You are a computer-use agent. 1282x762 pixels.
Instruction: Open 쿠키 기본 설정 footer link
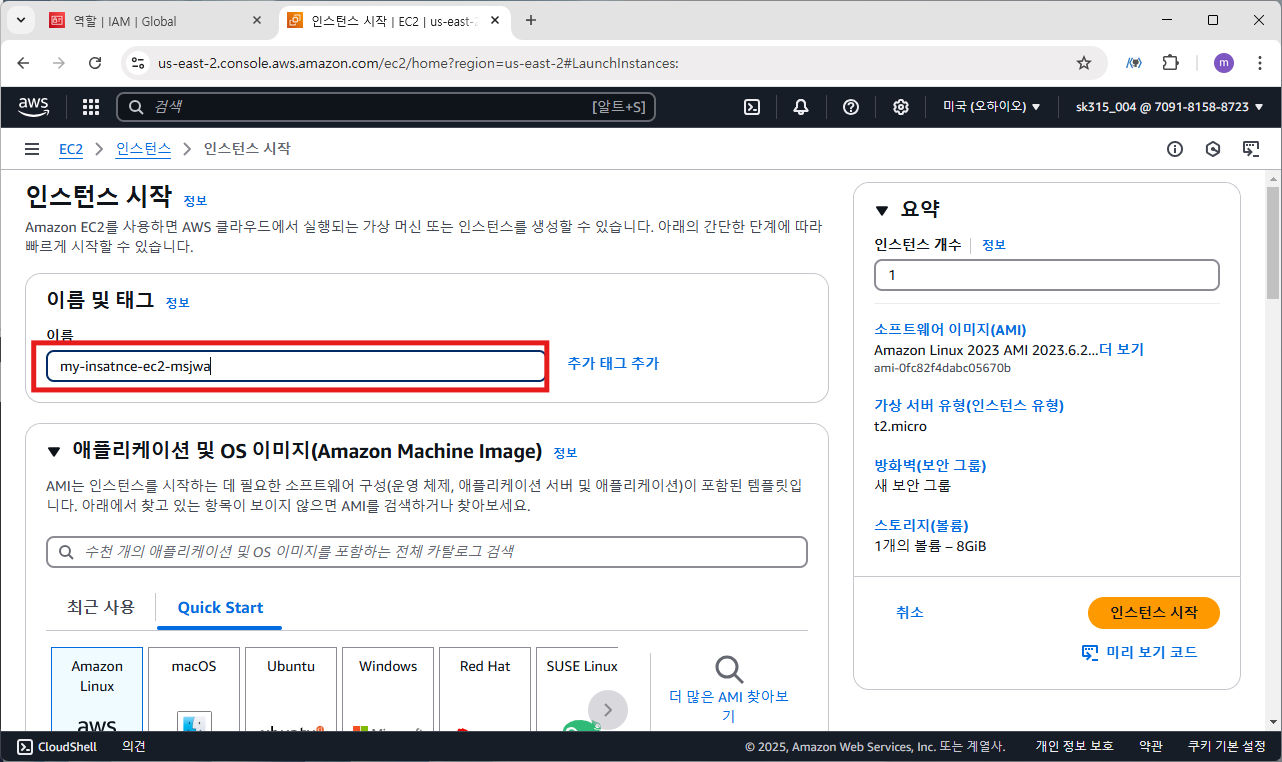pos(1225,747)
